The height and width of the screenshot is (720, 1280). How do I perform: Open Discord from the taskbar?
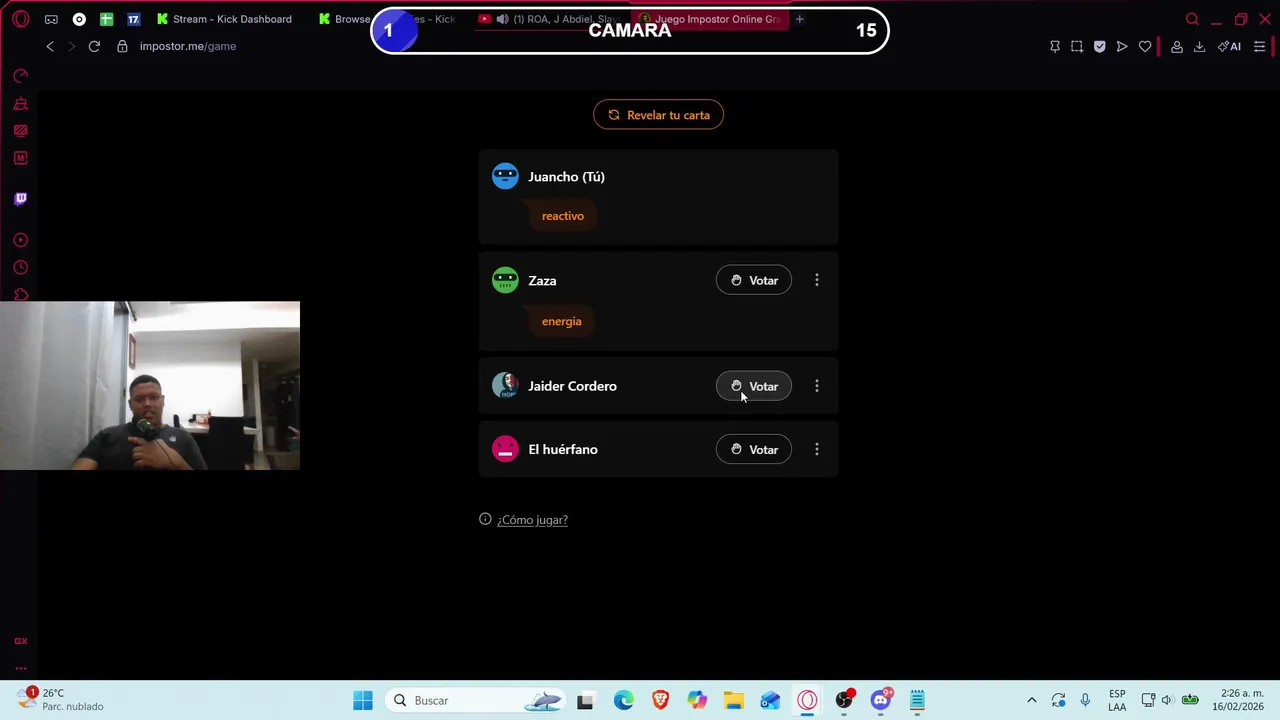tap(881, 700)
